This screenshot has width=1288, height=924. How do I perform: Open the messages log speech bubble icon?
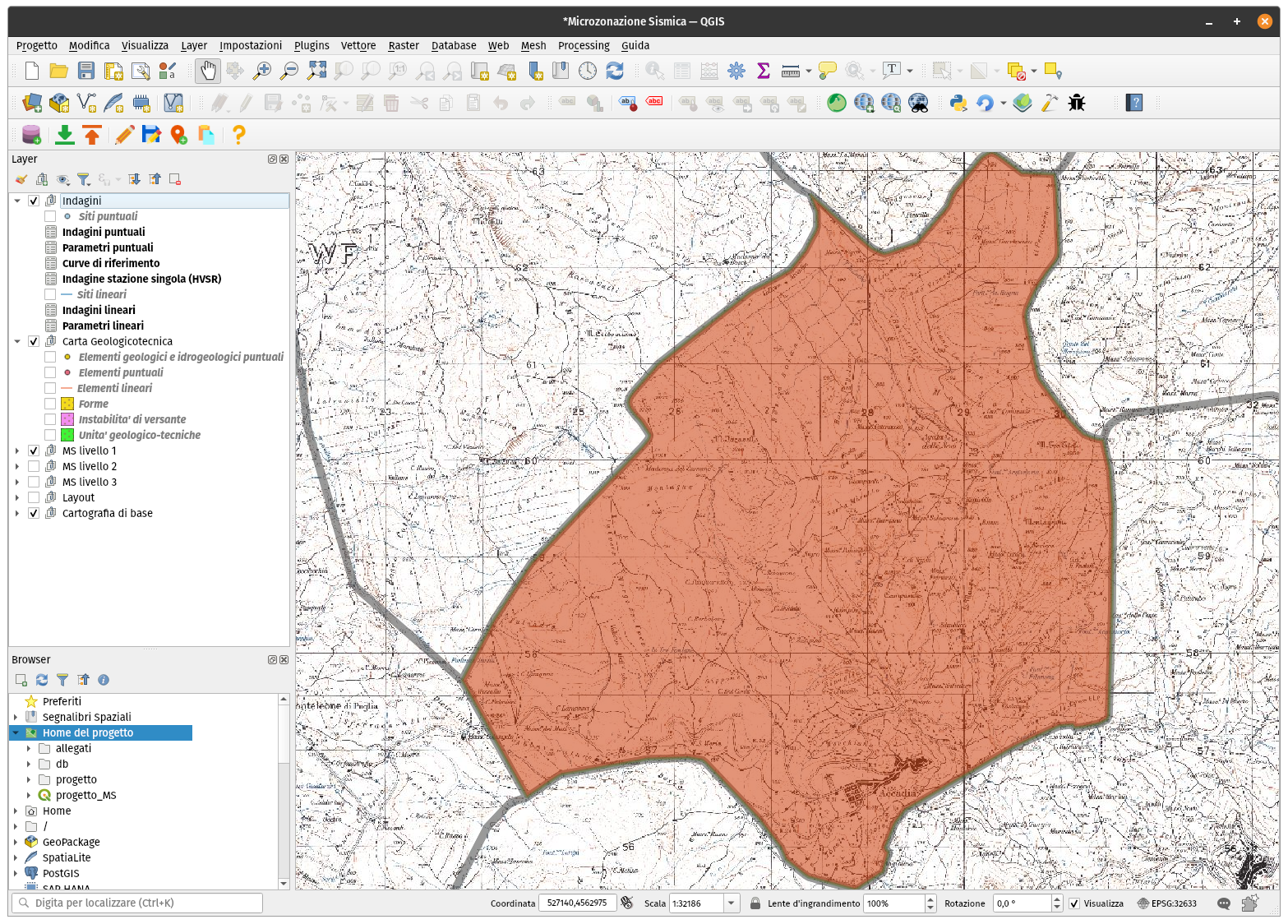click(1224, 903)
